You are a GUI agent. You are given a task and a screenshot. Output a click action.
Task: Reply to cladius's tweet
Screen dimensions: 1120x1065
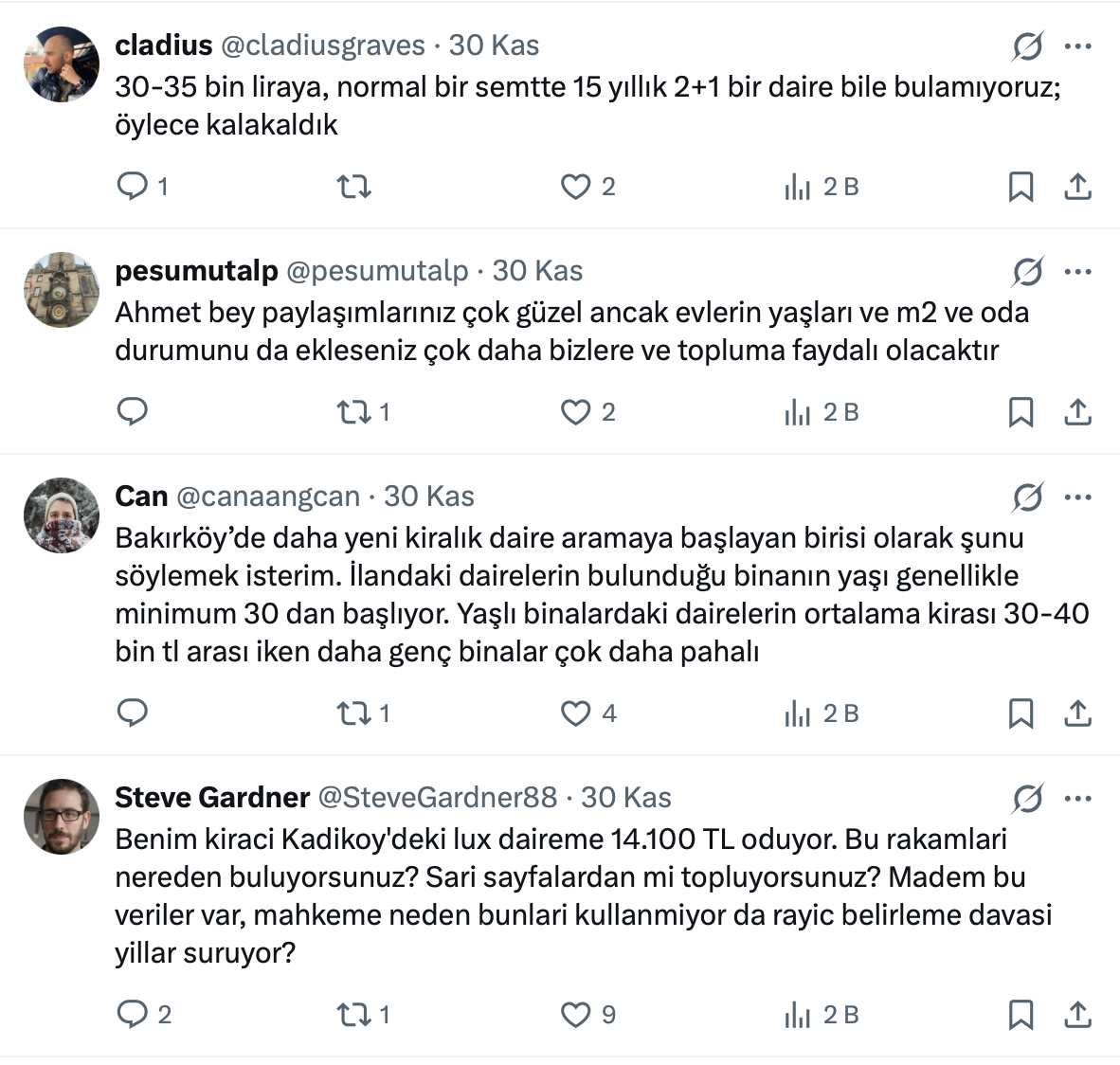point(132,186)
